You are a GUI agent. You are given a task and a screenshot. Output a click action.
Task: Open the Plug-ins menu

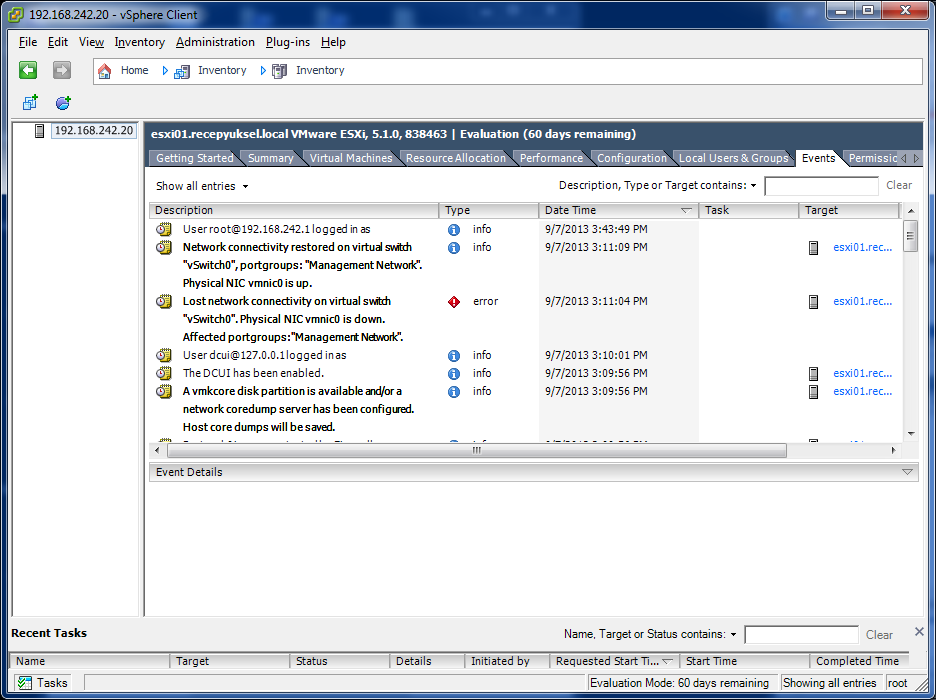[288, 42]
